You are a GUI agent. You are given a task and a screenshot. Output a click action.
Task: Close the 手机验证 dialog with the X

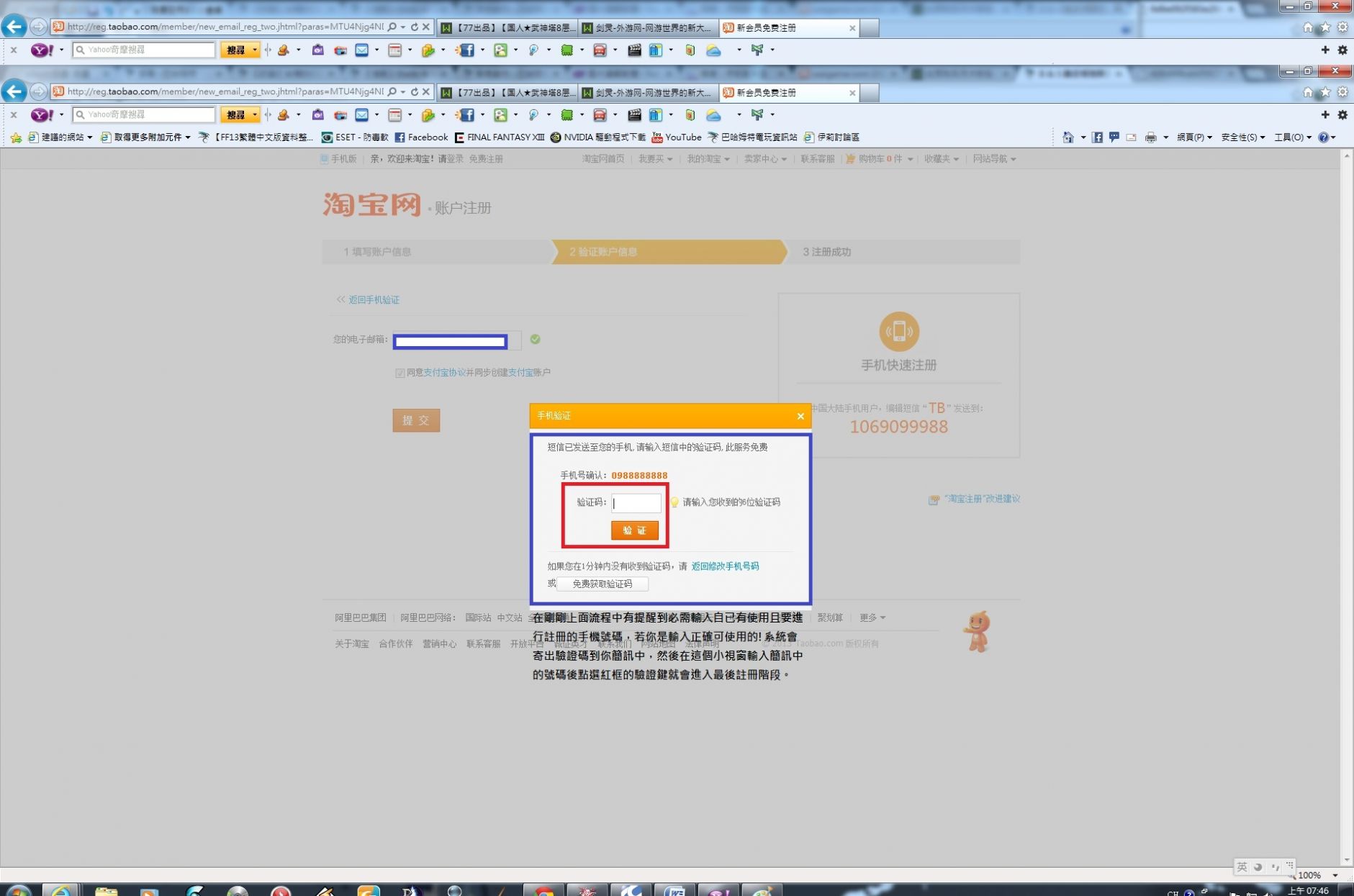click(800, 416)
